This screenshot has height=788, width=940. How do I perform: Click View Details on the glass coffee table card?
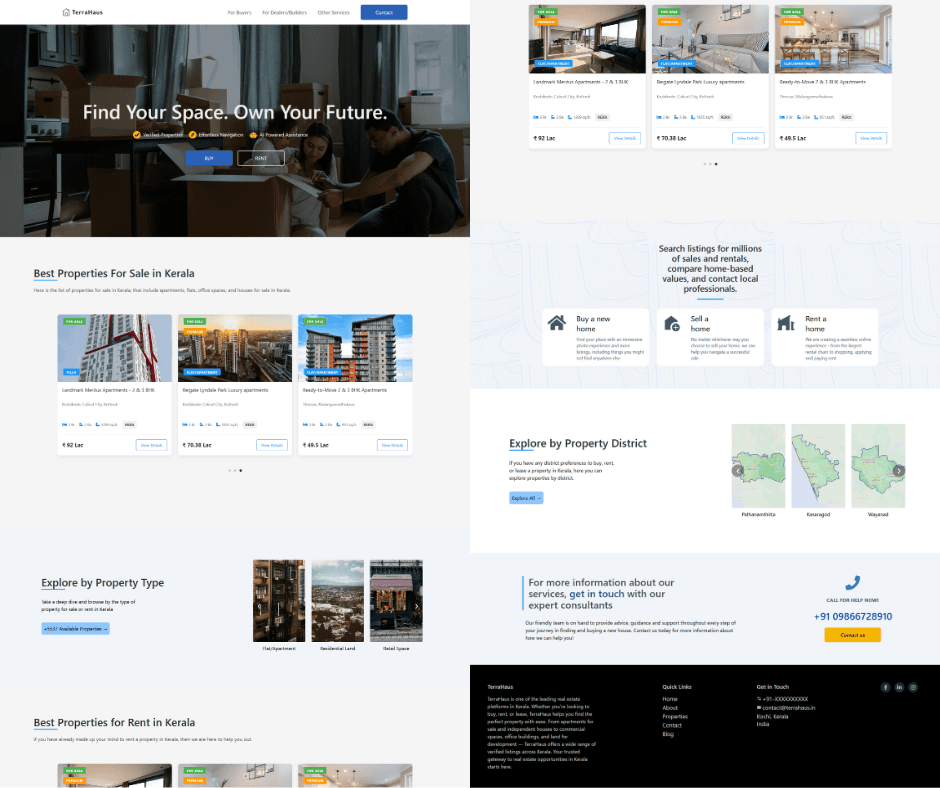pos(748,138)
